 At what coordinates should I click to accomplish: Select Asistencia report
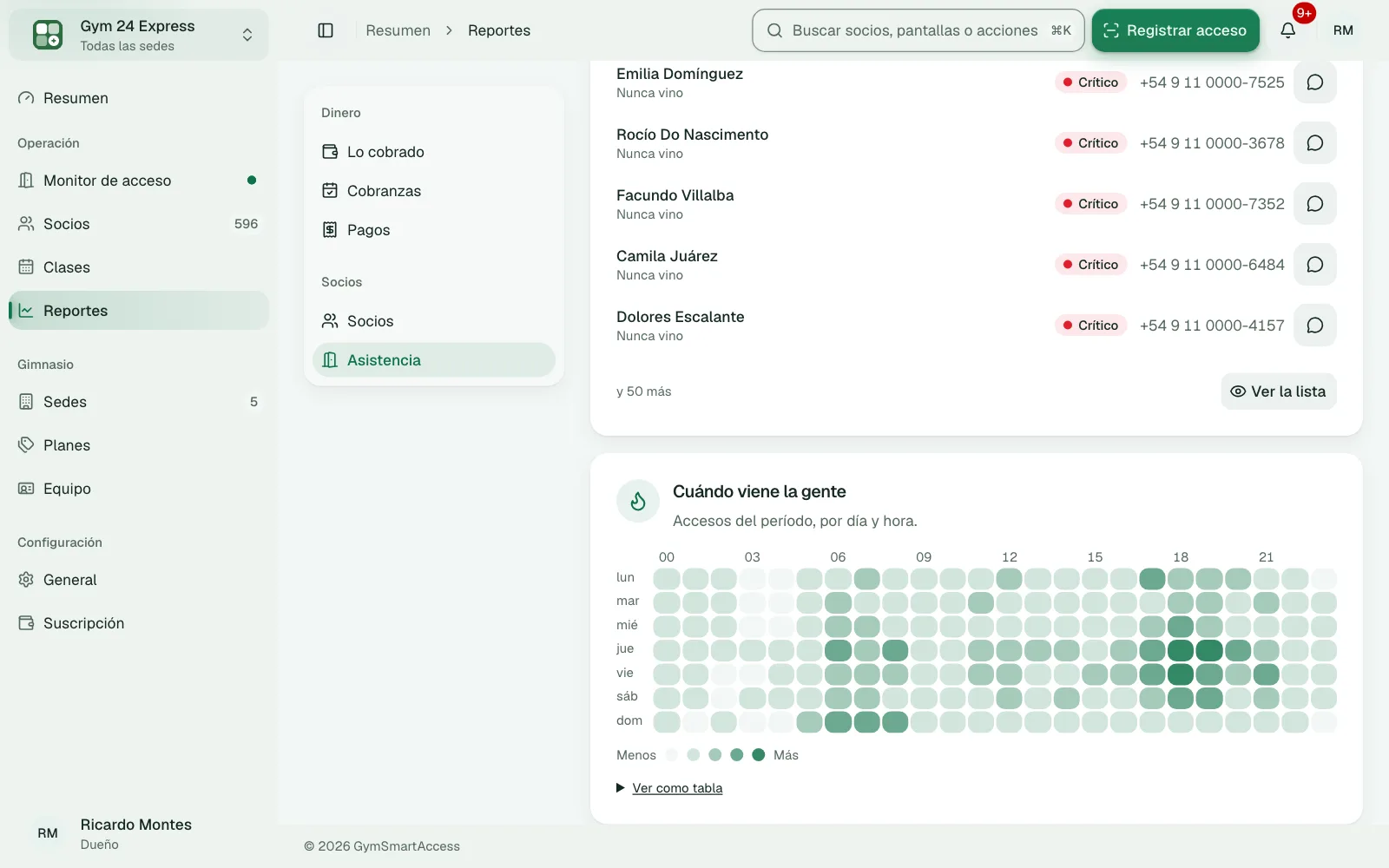click(434, 360)
